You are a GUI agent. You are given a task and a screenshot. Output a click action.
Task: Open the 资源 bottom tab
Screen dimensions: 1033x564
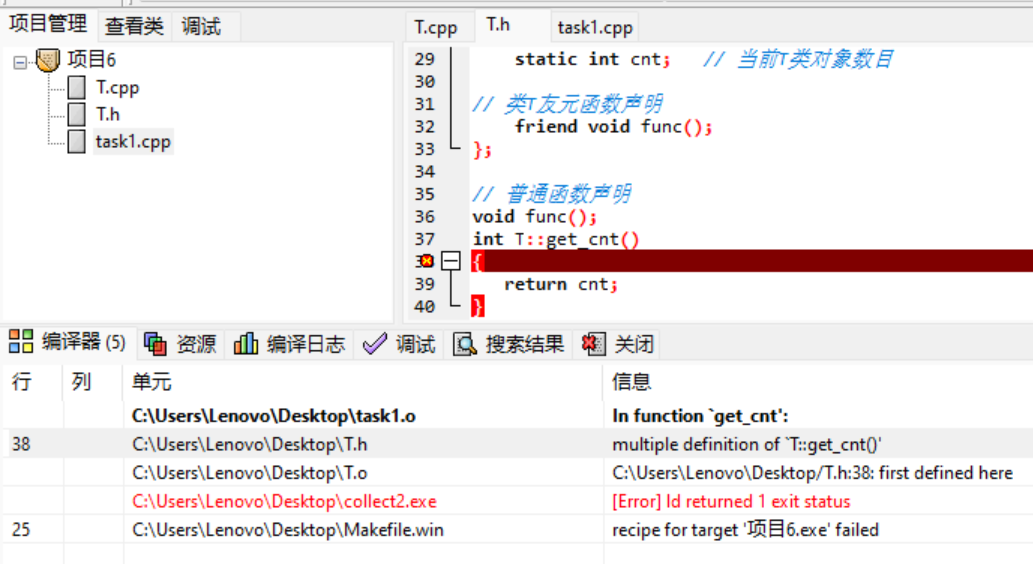180,344
